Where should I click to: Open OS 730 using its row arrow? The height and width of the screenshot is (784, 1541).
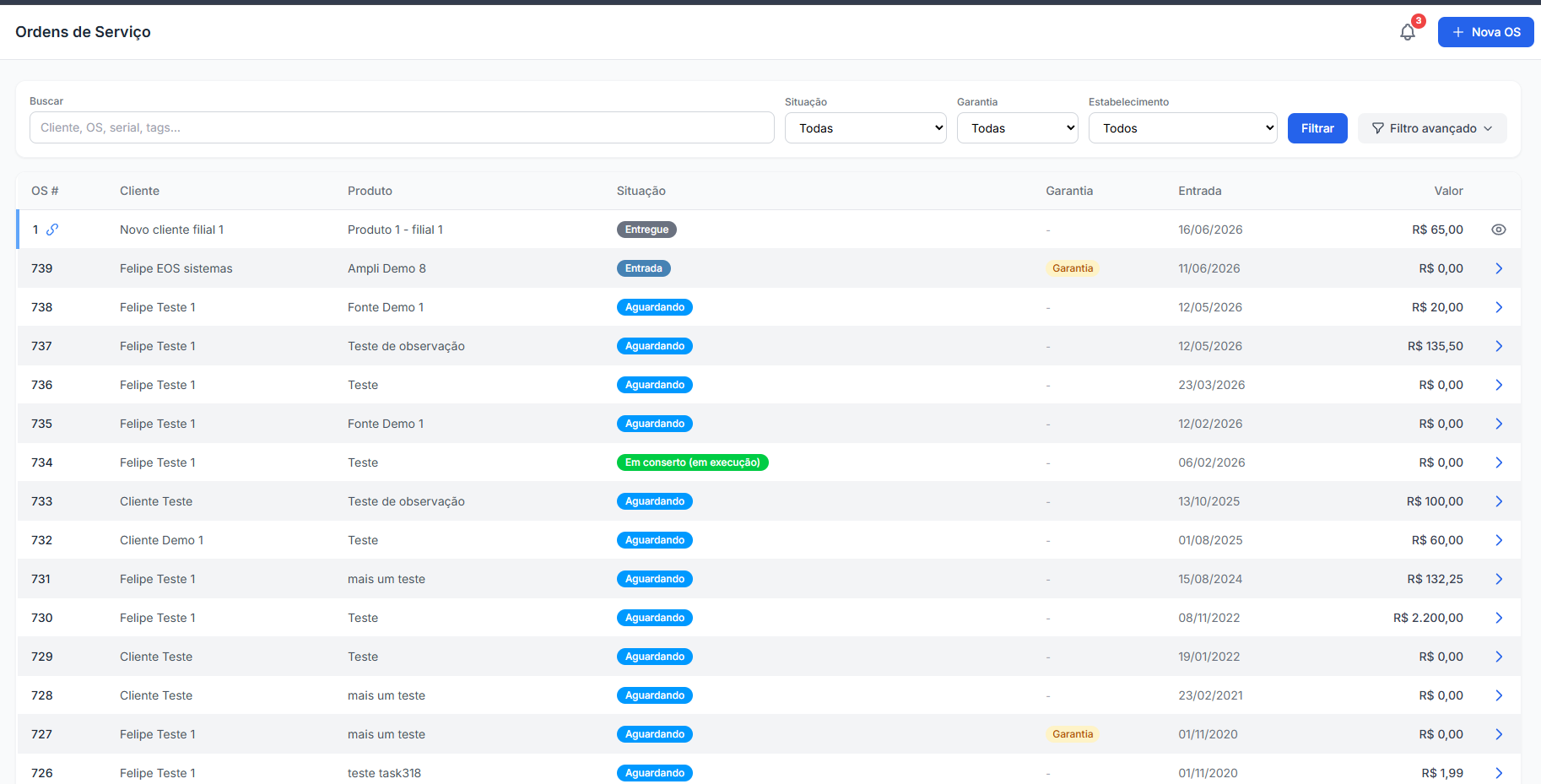[1499, 618]
